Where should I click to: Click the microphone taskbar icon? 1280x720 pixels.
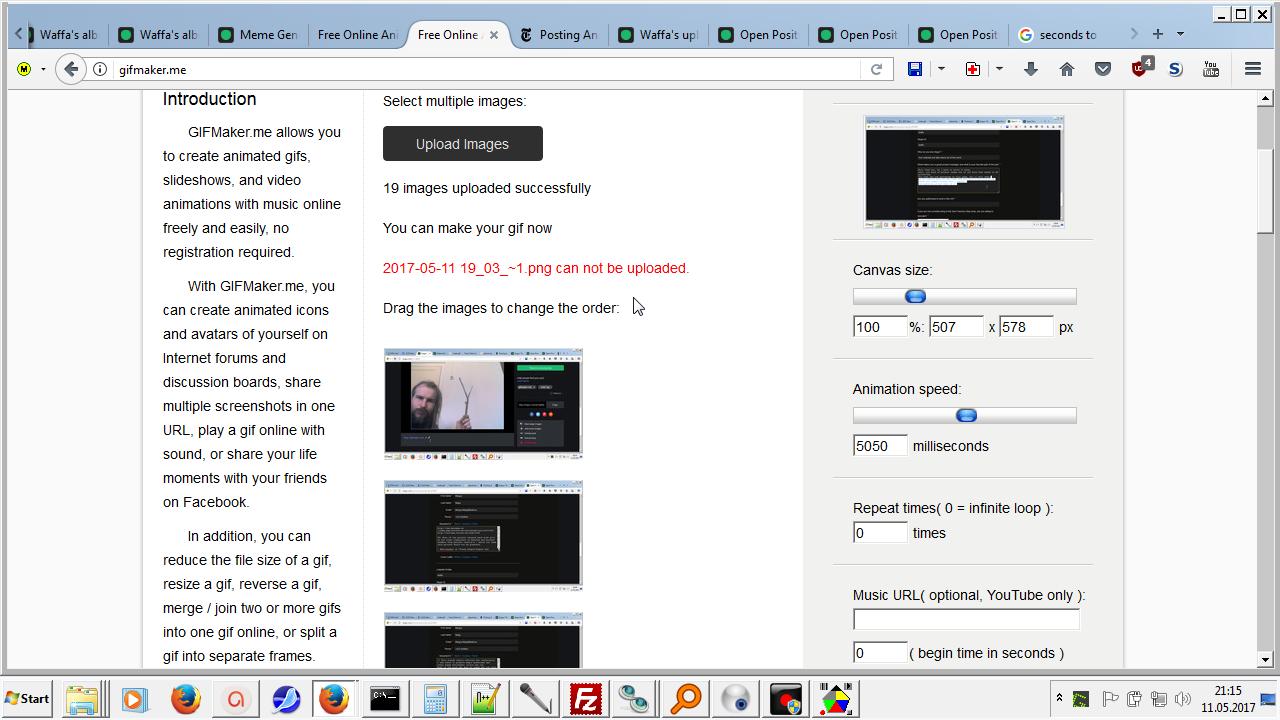click(535, 698)
